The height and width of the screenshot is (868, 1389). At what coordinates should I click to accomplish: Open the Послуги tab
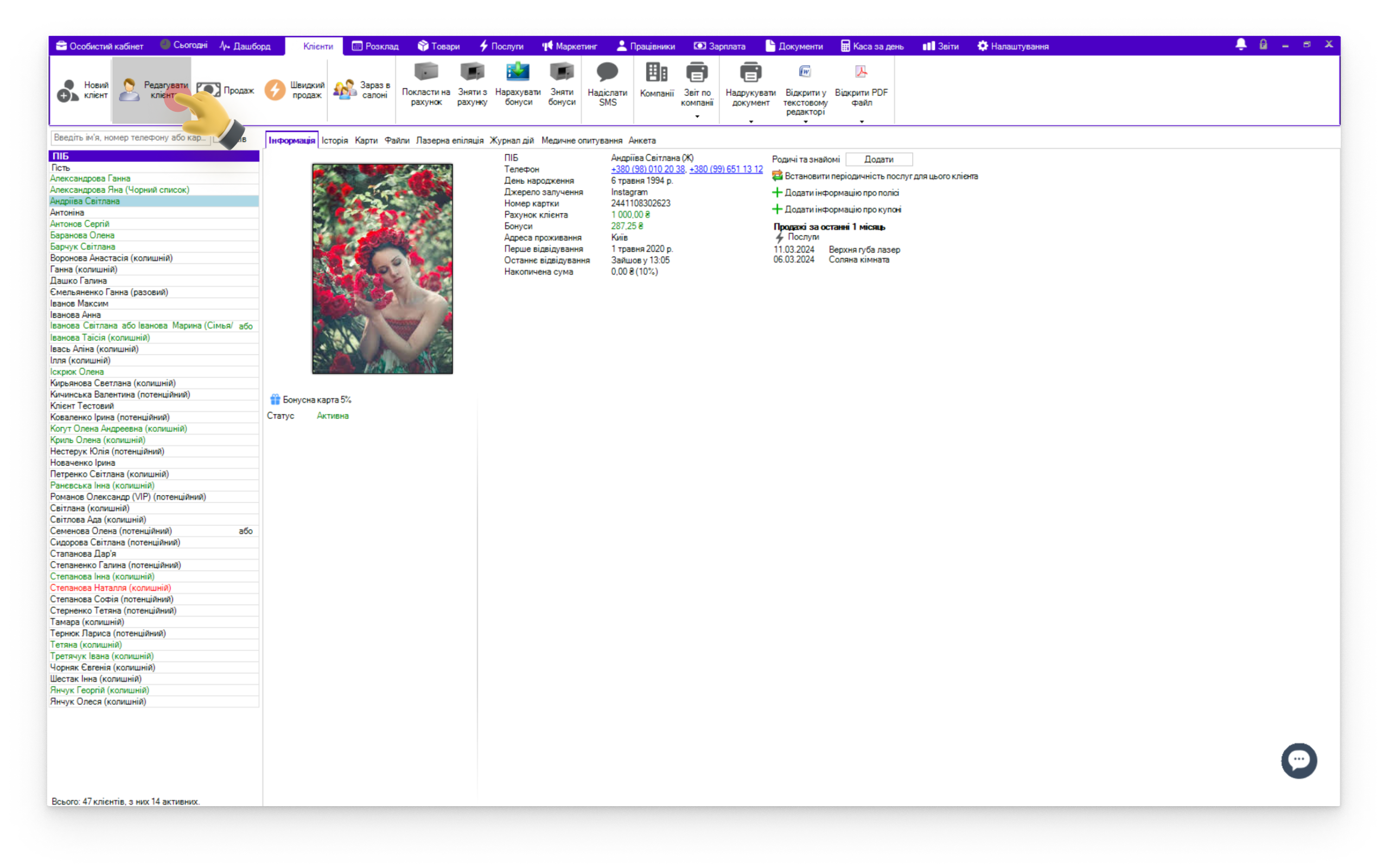coord(502,46)
